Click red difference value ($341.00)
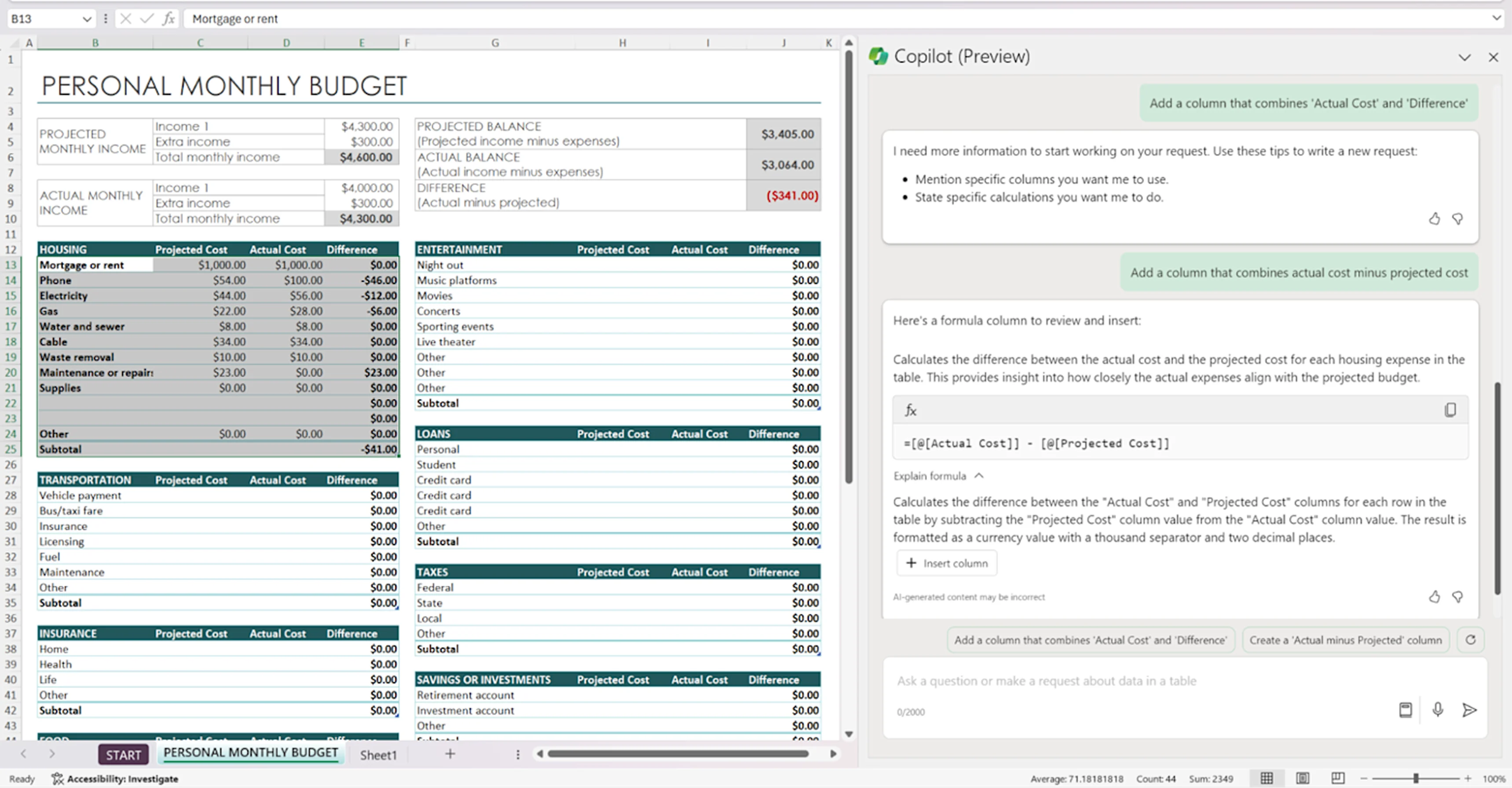 pyautogui.click(x=783, y=195)
